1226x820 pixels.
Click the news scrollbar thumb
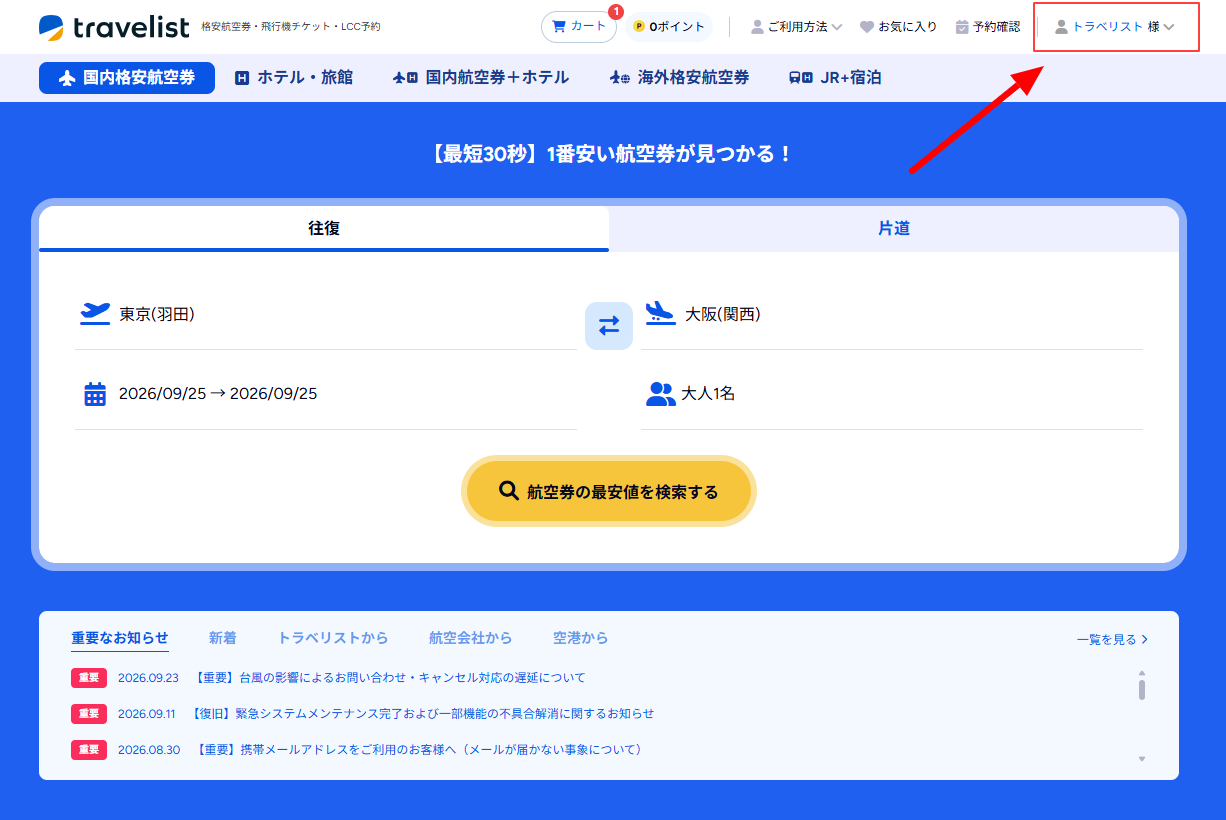[1142, 689]
